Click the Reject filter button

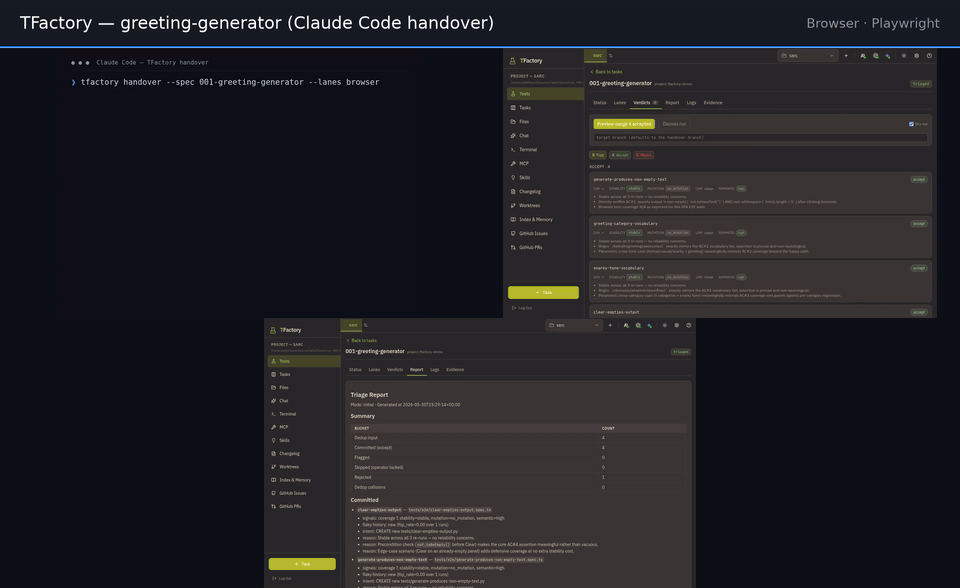(x=643, y=155)
